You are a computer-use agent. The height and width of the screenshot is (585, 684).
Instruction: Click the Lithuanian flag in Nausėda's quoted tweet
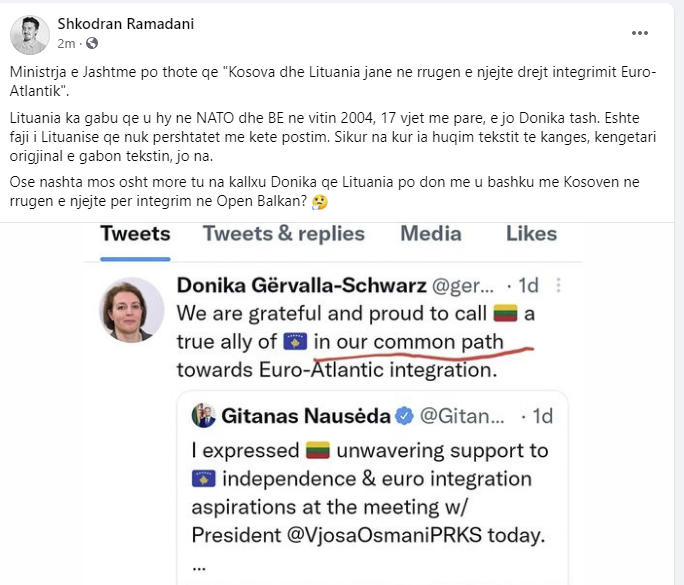click(x=318, y=450)
